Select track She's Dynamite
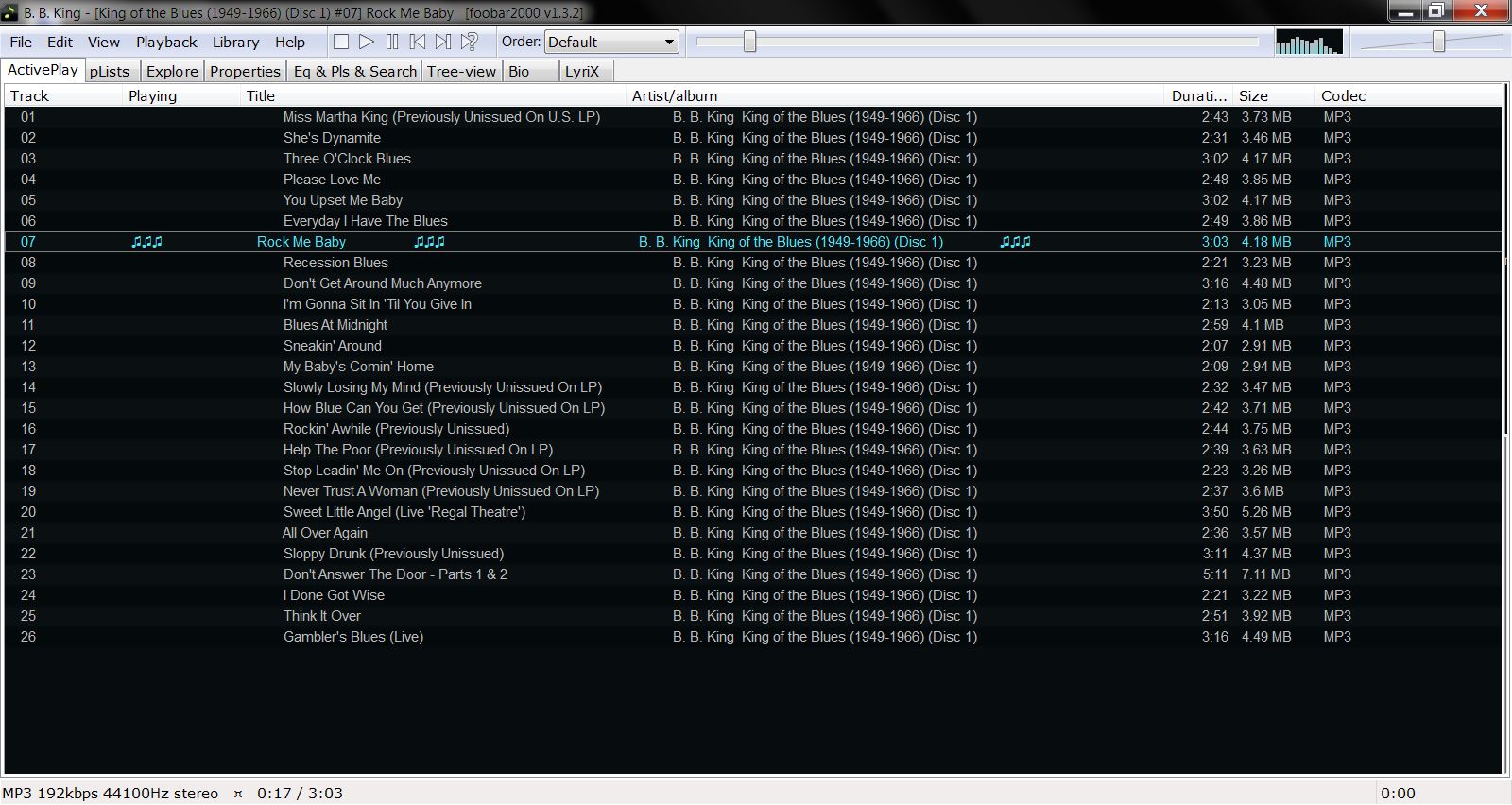This screenshot has width=1512, height=805. (x=752, y=138)
